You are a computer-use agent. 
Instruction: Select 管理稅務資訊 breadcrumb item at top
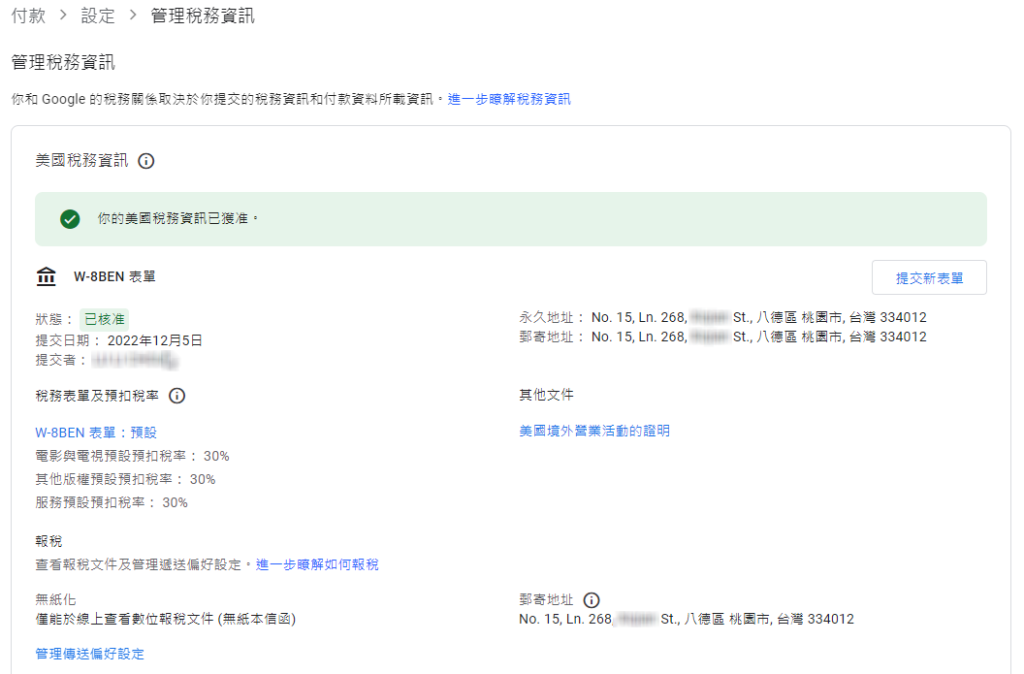pos(202,16)
